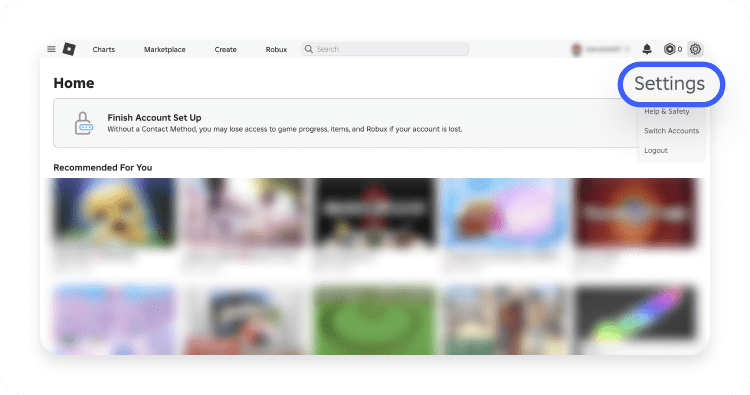The width and height of the screenshot is (750, 395).
Task: Choose Help & Safety from dropdown
Action: click(x=666, y=111)
